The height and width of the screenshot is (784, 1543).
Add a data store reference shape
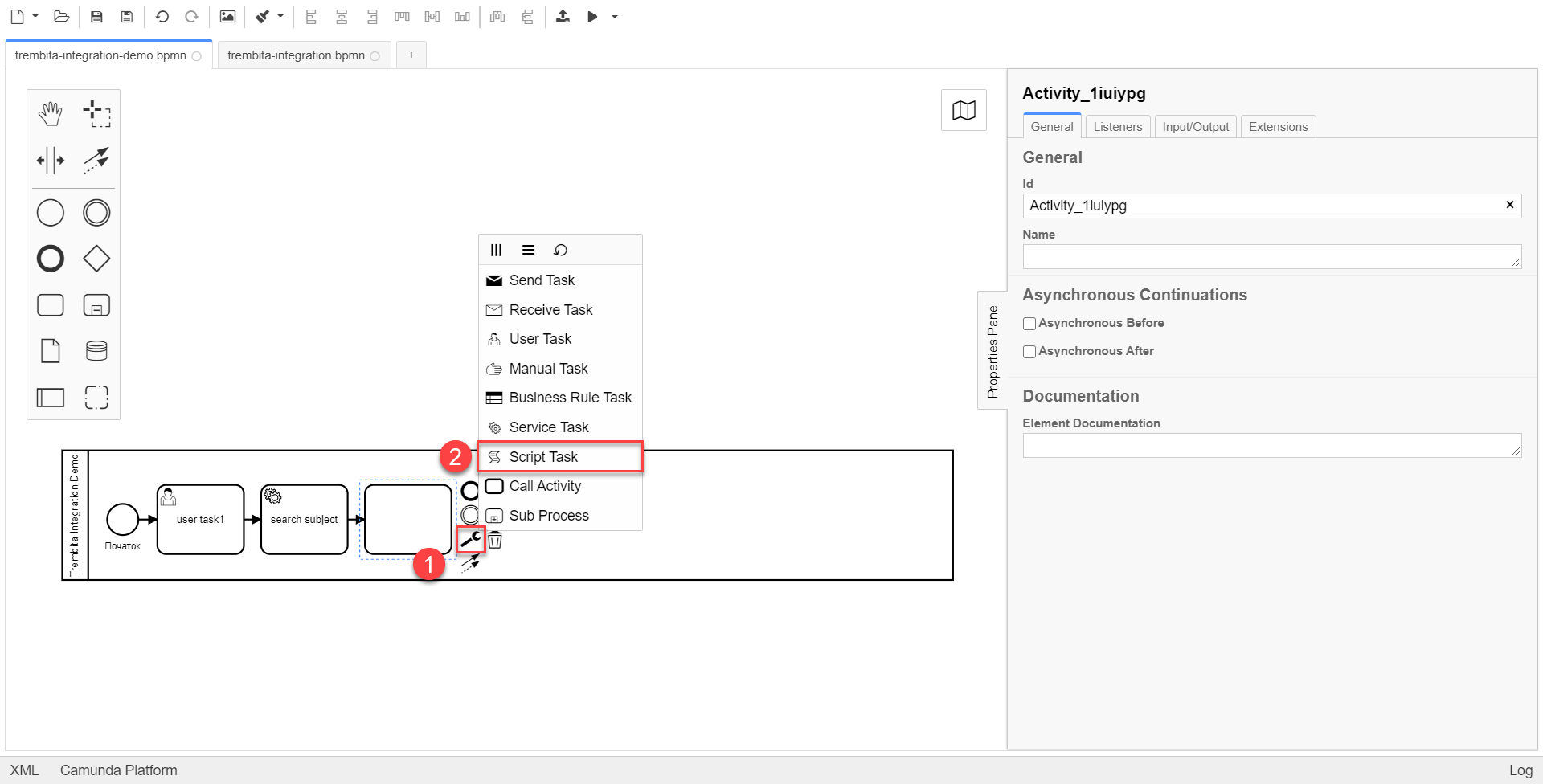tap(96, 351)
